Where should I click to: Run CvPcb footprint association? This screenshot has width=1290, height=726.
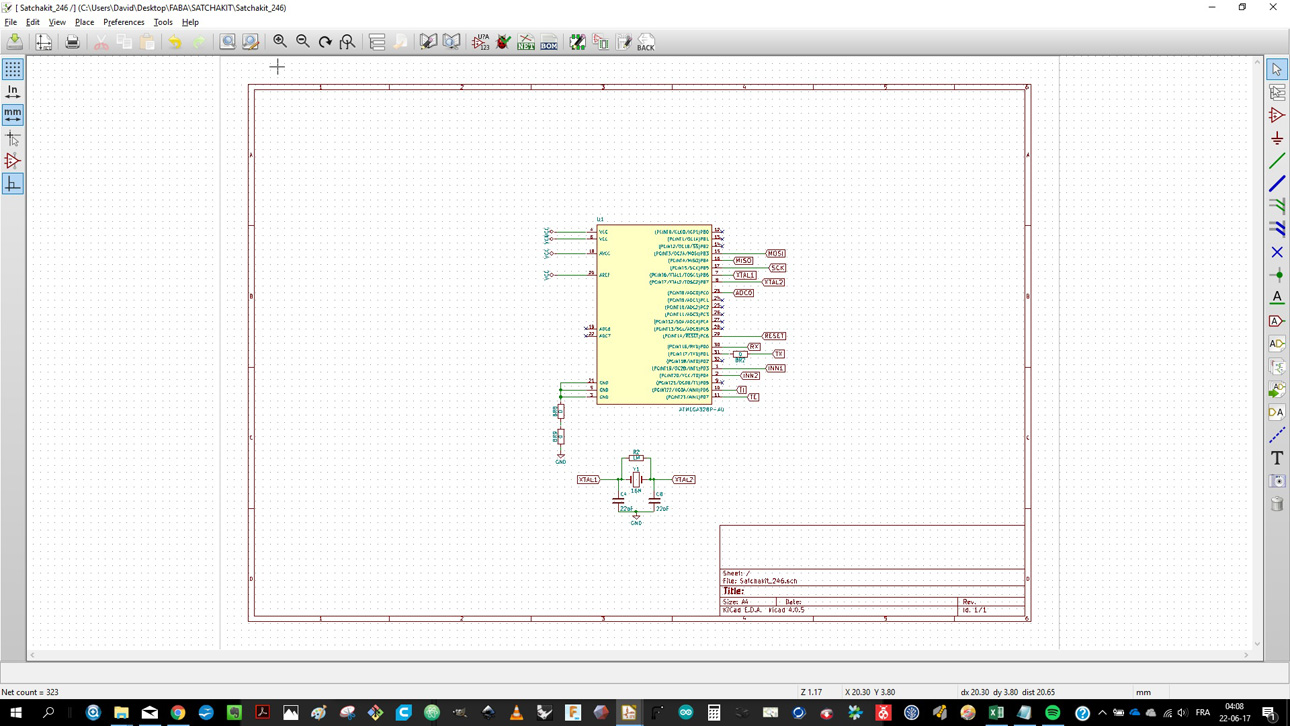click(578, 42)
